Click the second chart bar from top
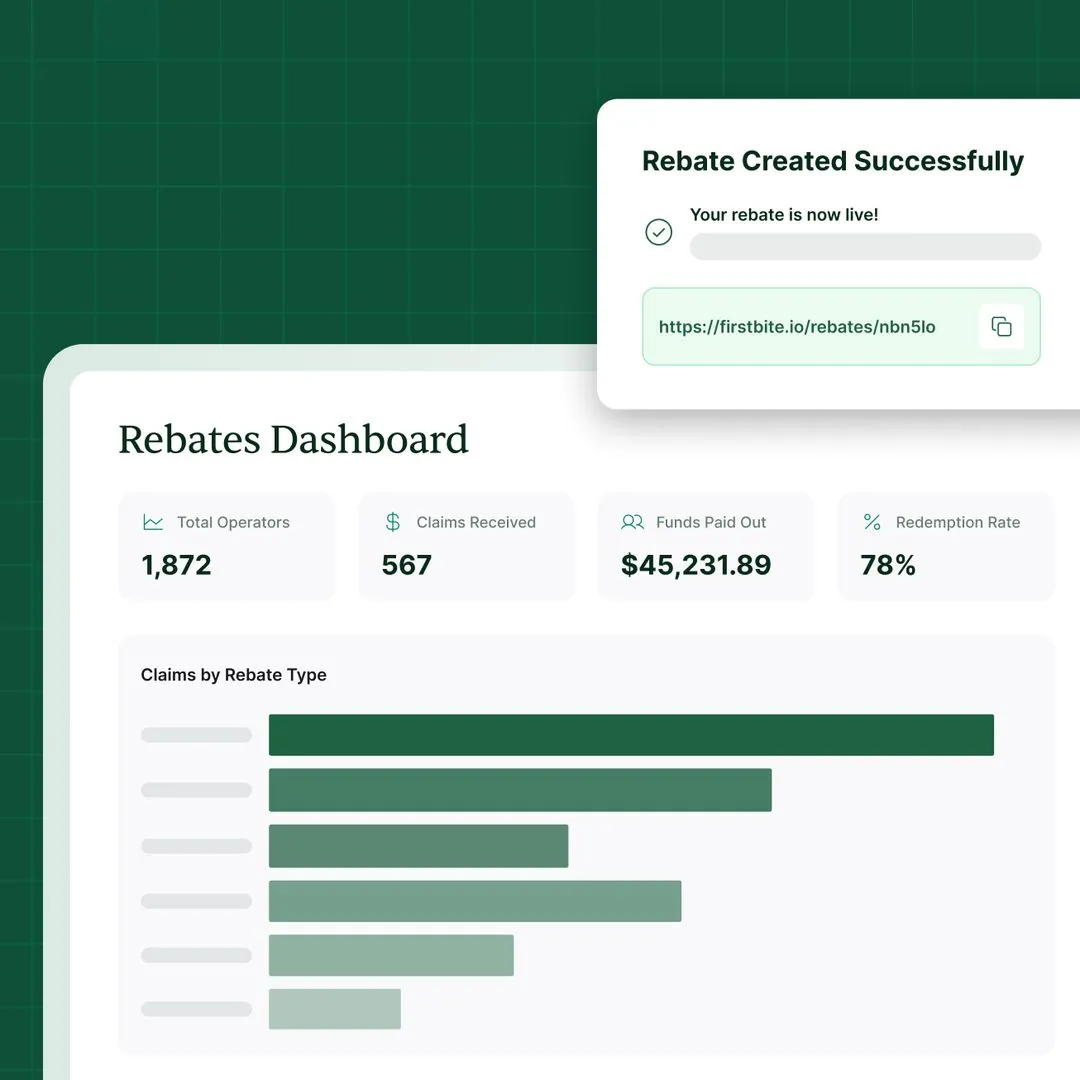Screen dimensions: 1080x1080 [520, 790]
